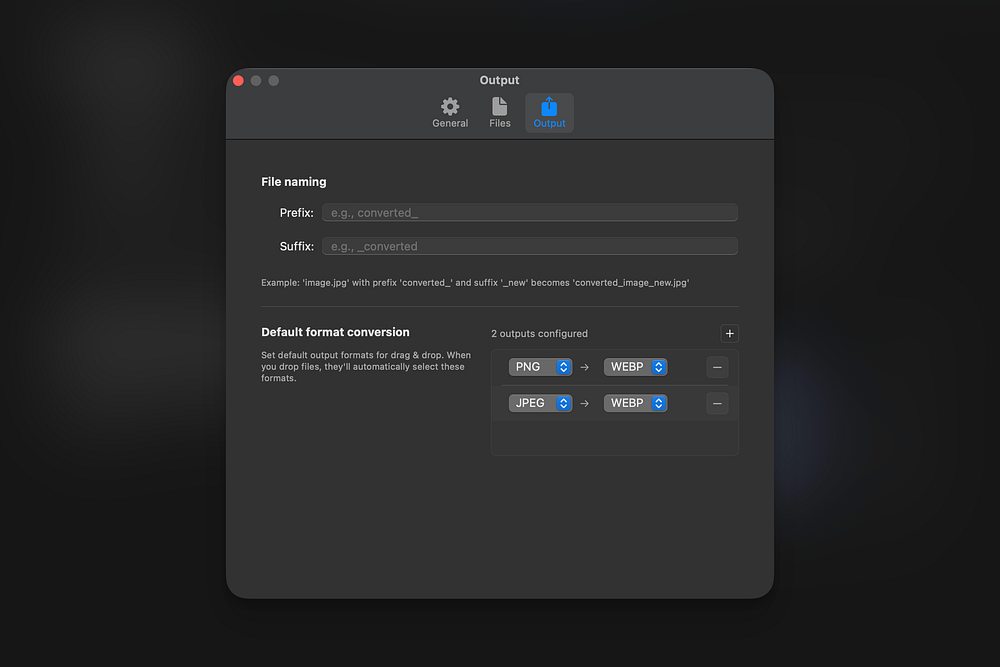Screen dimensions: 1000x667
Task: Click the 'Default format conversion' heading
Action: tap(335, 332)
